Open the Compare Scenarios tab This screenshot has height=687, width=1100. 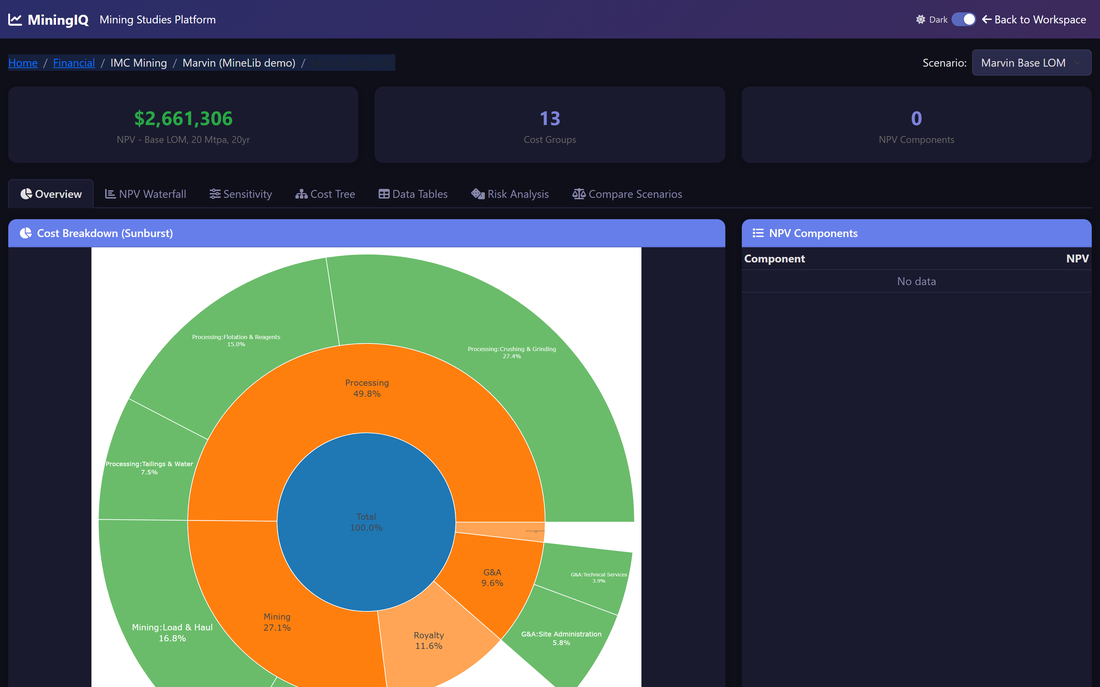(x=626, y=194)
